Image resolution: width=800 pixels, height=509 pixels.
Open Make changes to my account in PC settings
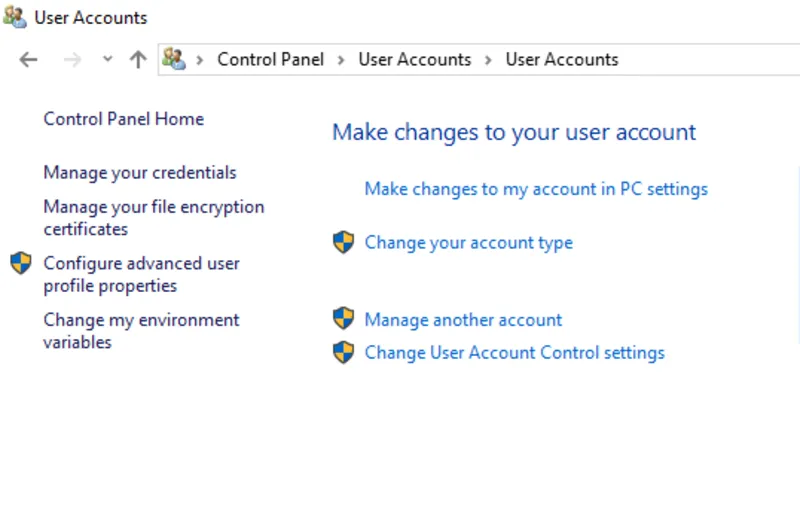pos(535,189)
